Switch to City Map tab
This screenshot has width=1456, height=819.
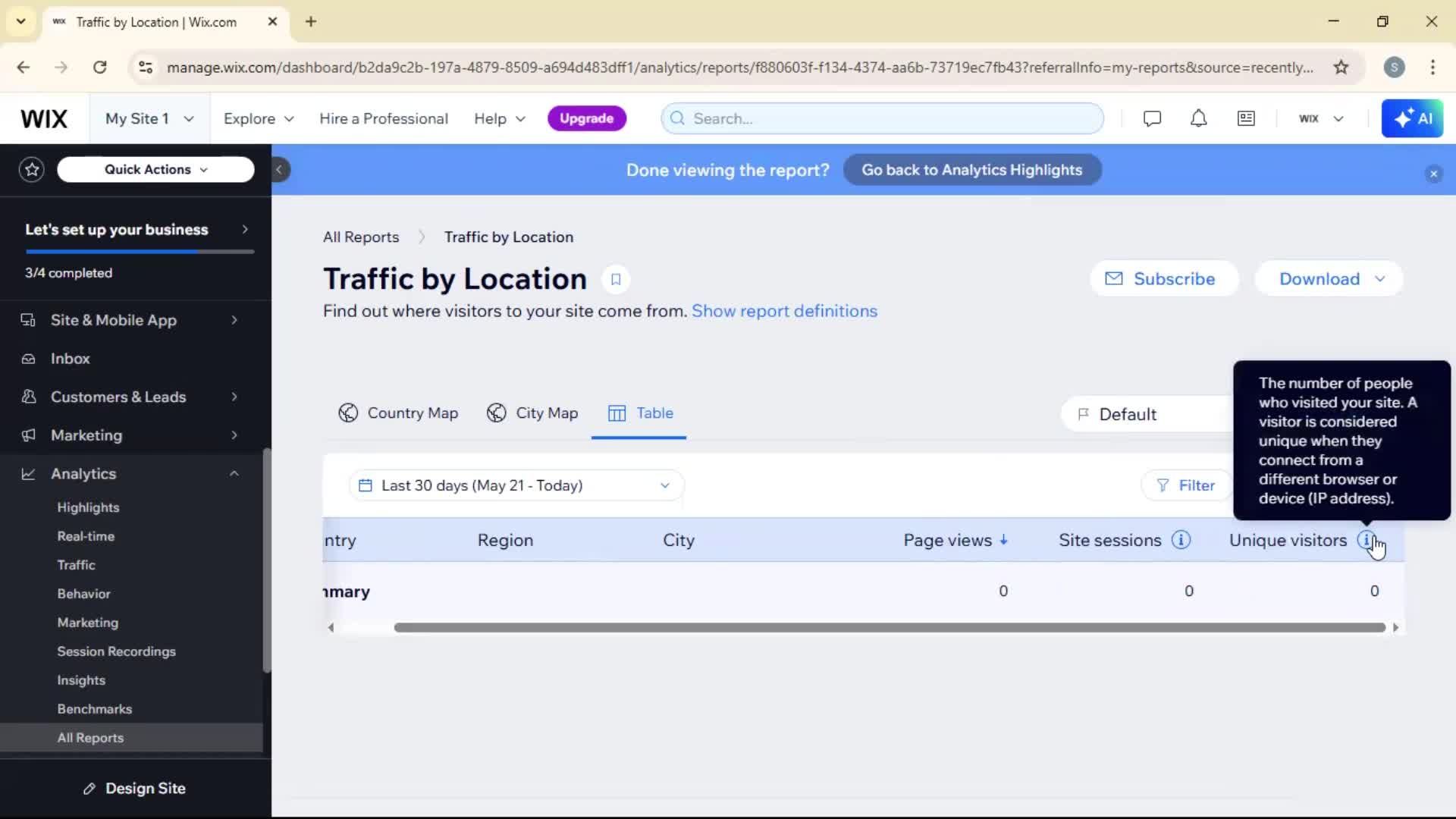tap(532, 413)
